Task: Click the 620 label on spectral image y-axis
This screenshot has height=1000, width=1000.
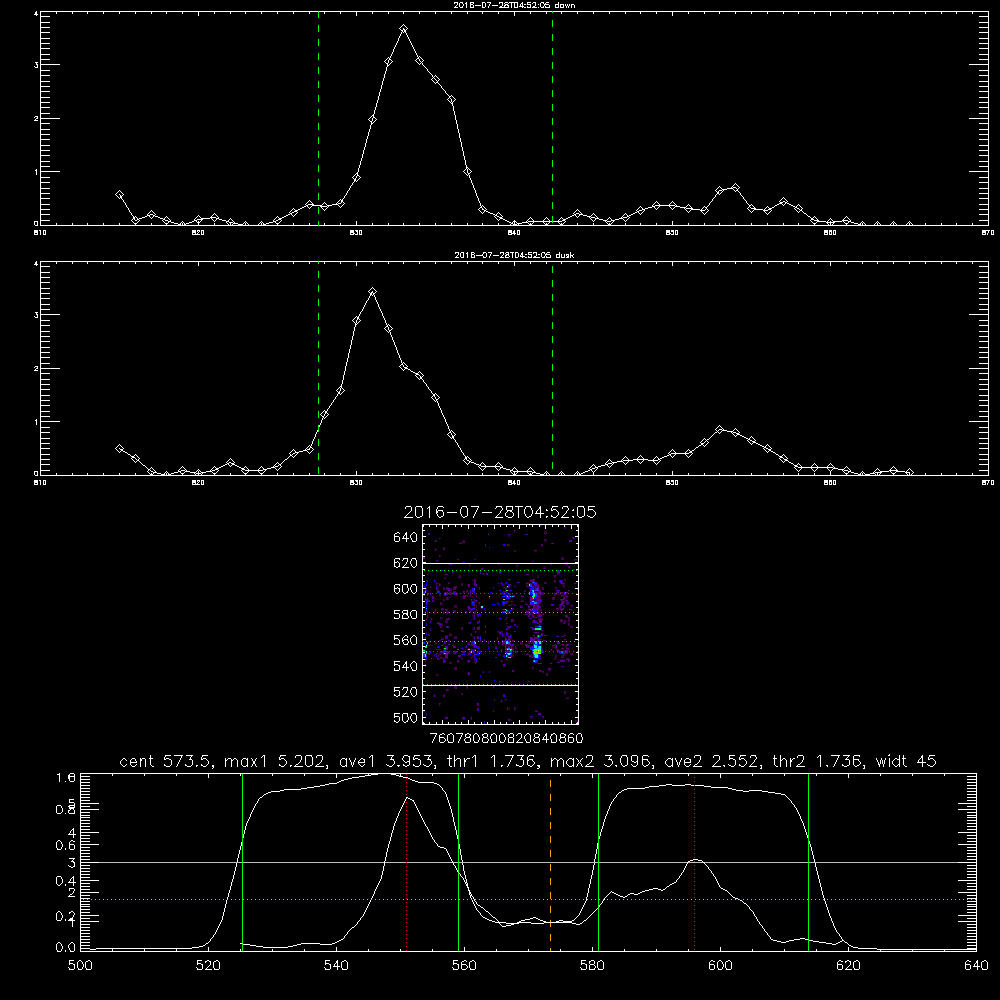Action: pyautogui.click(x=406, y=563)
